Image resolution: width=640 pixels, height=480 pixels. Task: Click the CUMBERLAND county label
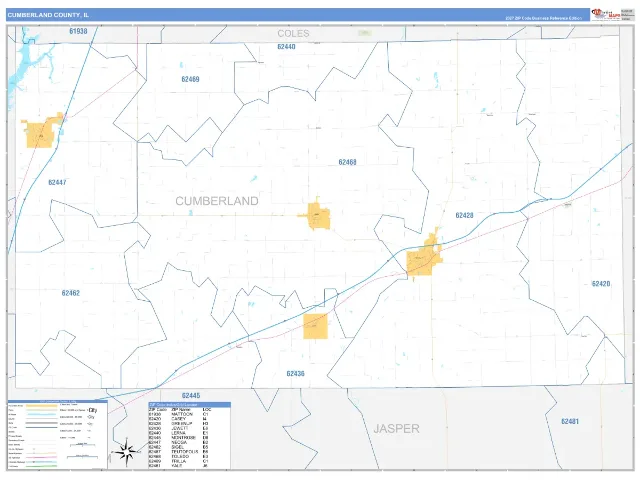(x=217, y=201)
